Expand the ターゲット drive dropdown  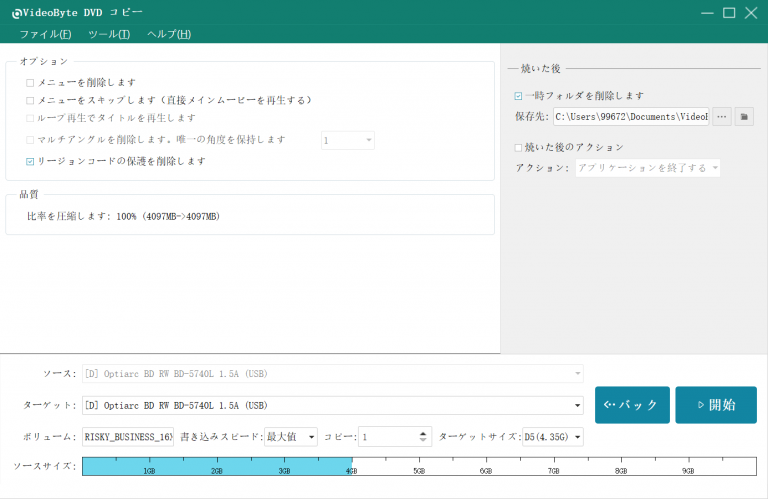578,406
